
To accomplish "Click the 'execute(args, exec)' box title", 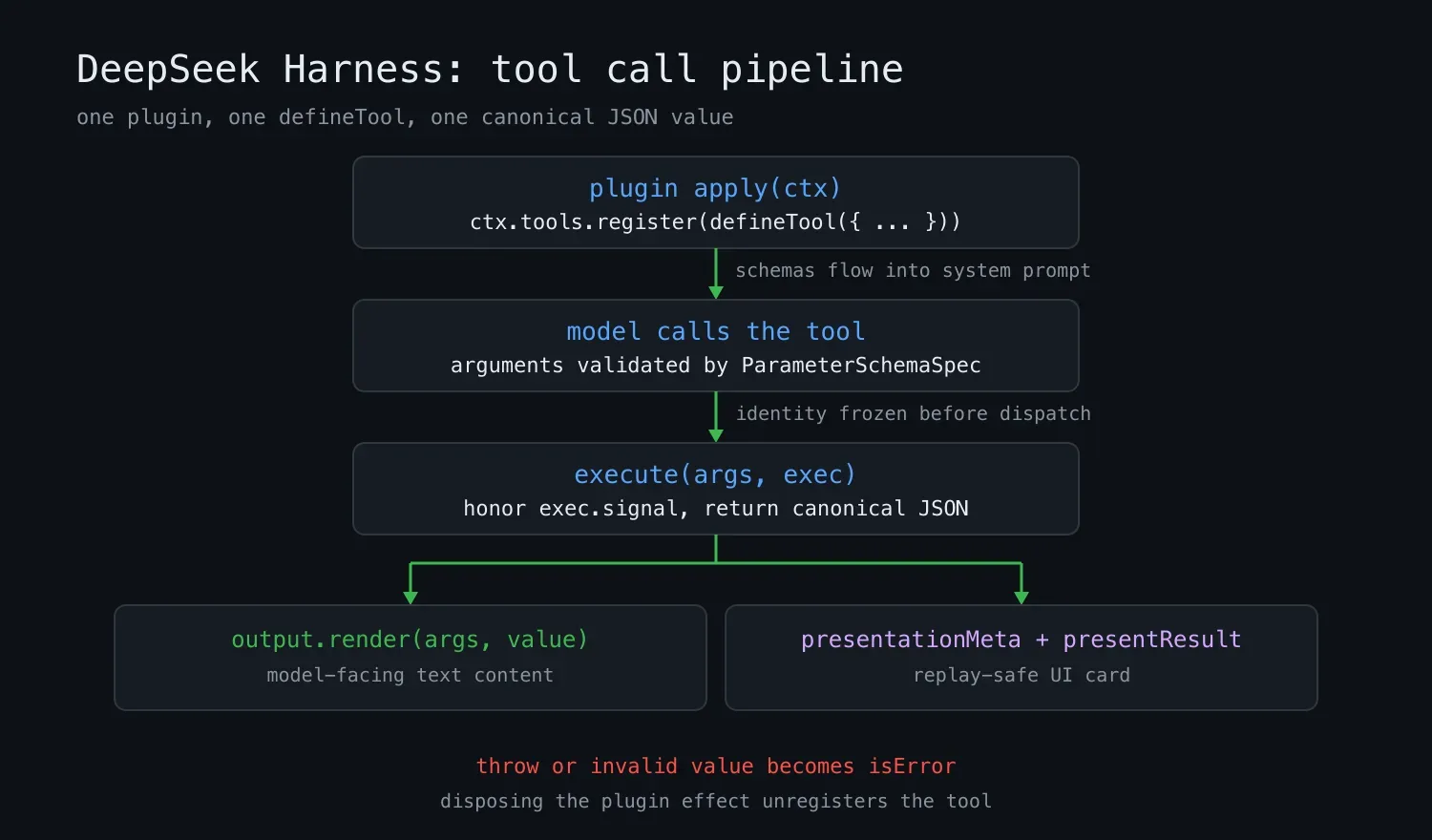I will [715, 474].
